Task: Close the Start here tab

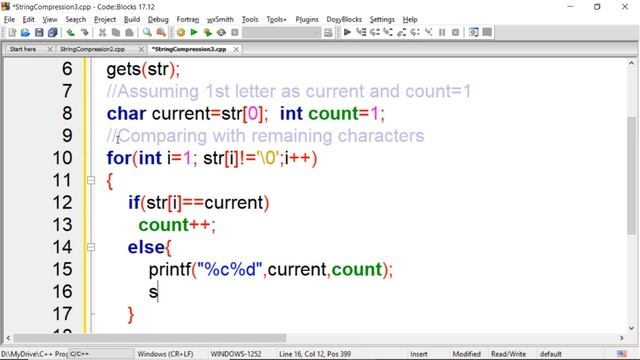Action: click(50, 49)
